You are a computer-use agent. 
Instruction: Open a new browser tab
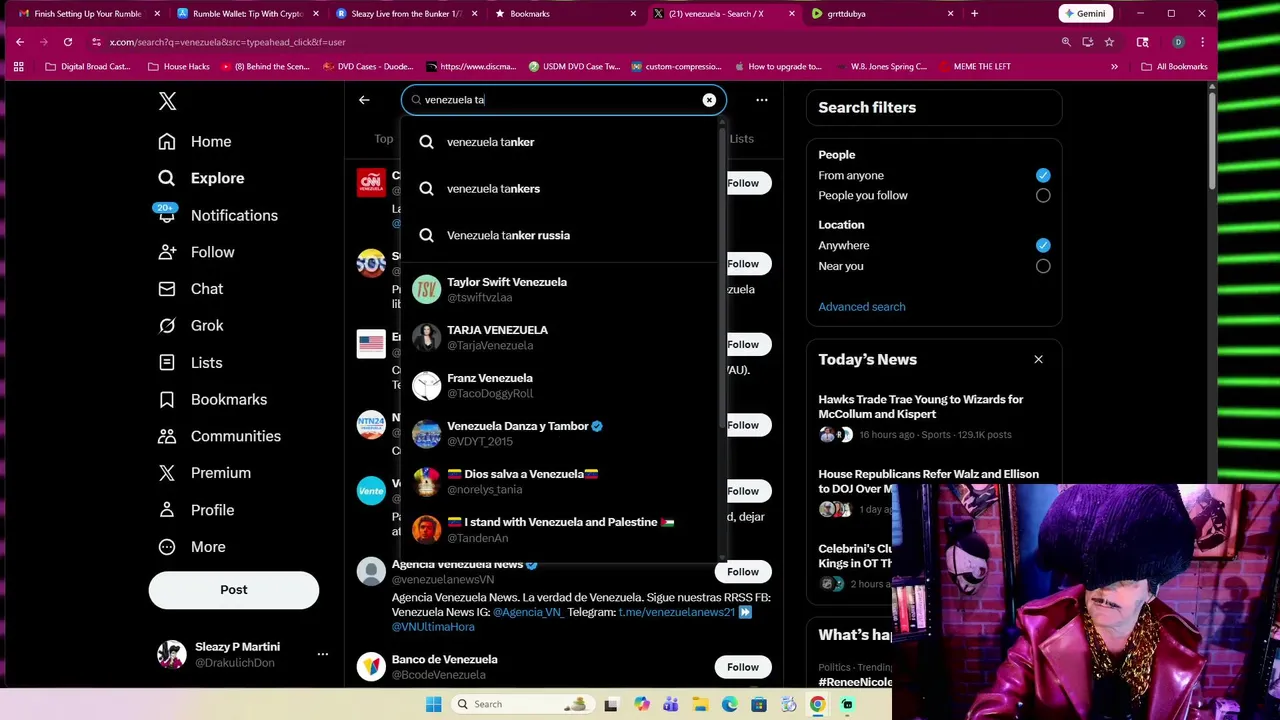click(974, 14)
